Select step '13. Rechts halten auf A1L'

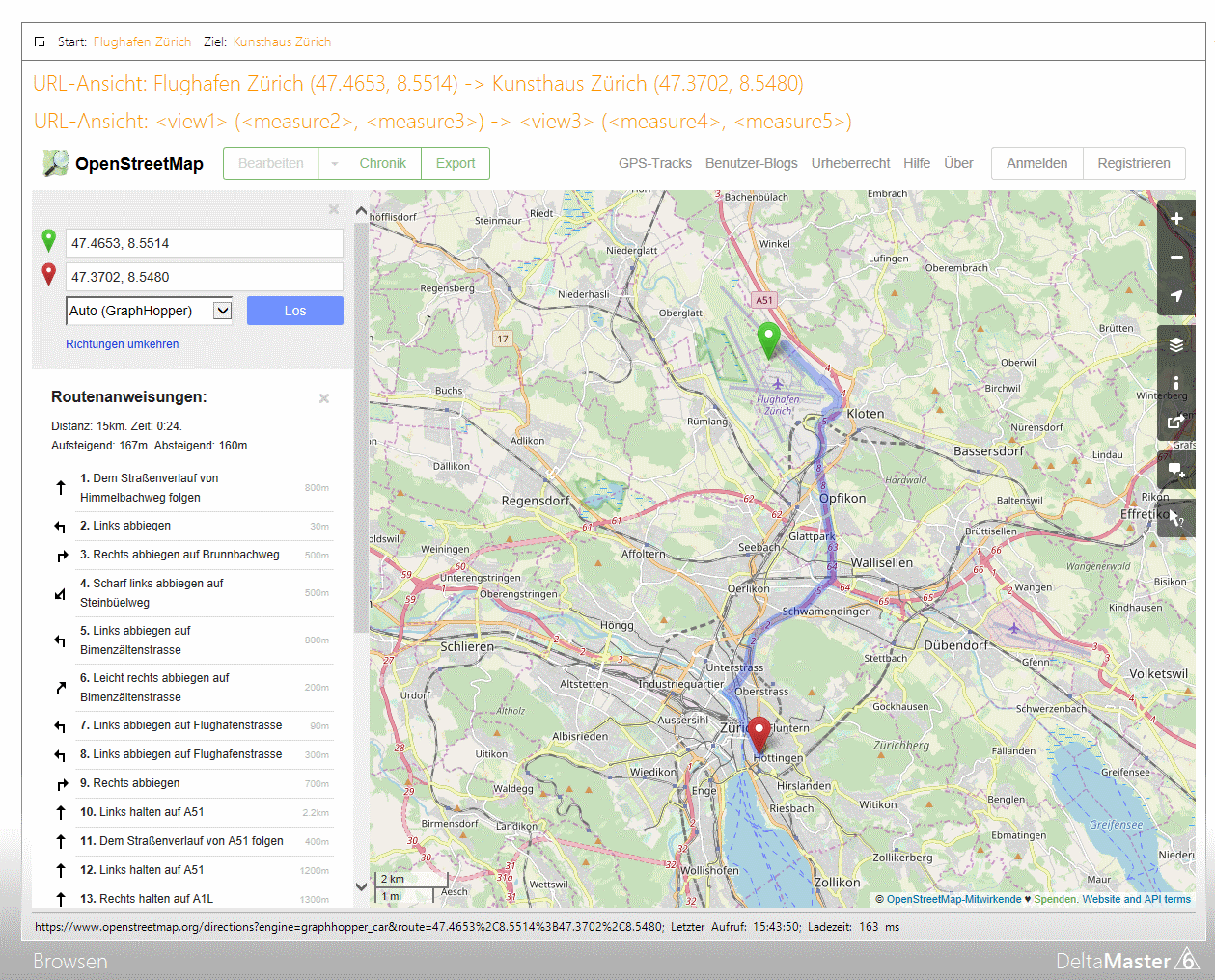coord(193,899)
